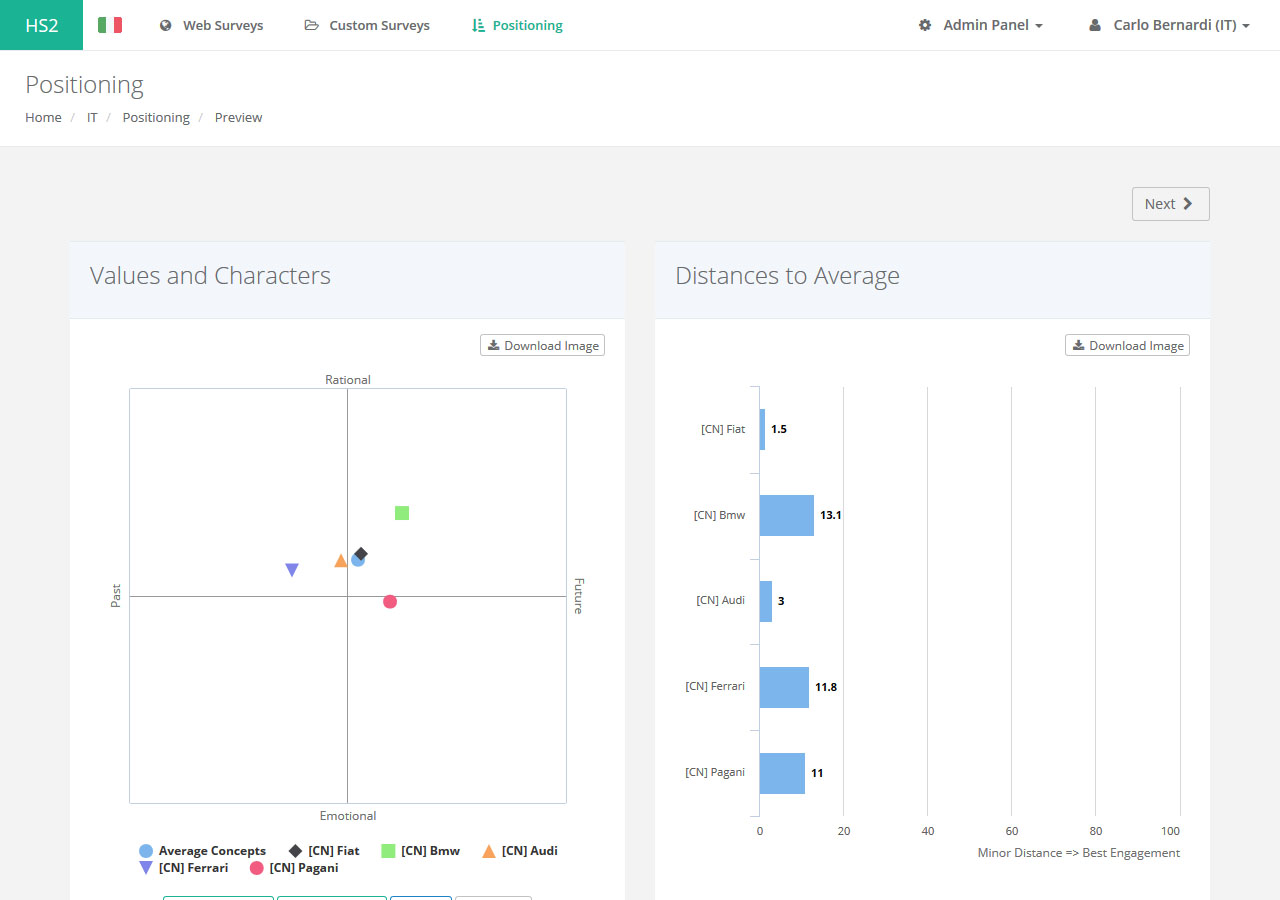Click the gear icon beside Admin Panel
The width and height of the screenshot is (1280, 900).
pos(925,25)
